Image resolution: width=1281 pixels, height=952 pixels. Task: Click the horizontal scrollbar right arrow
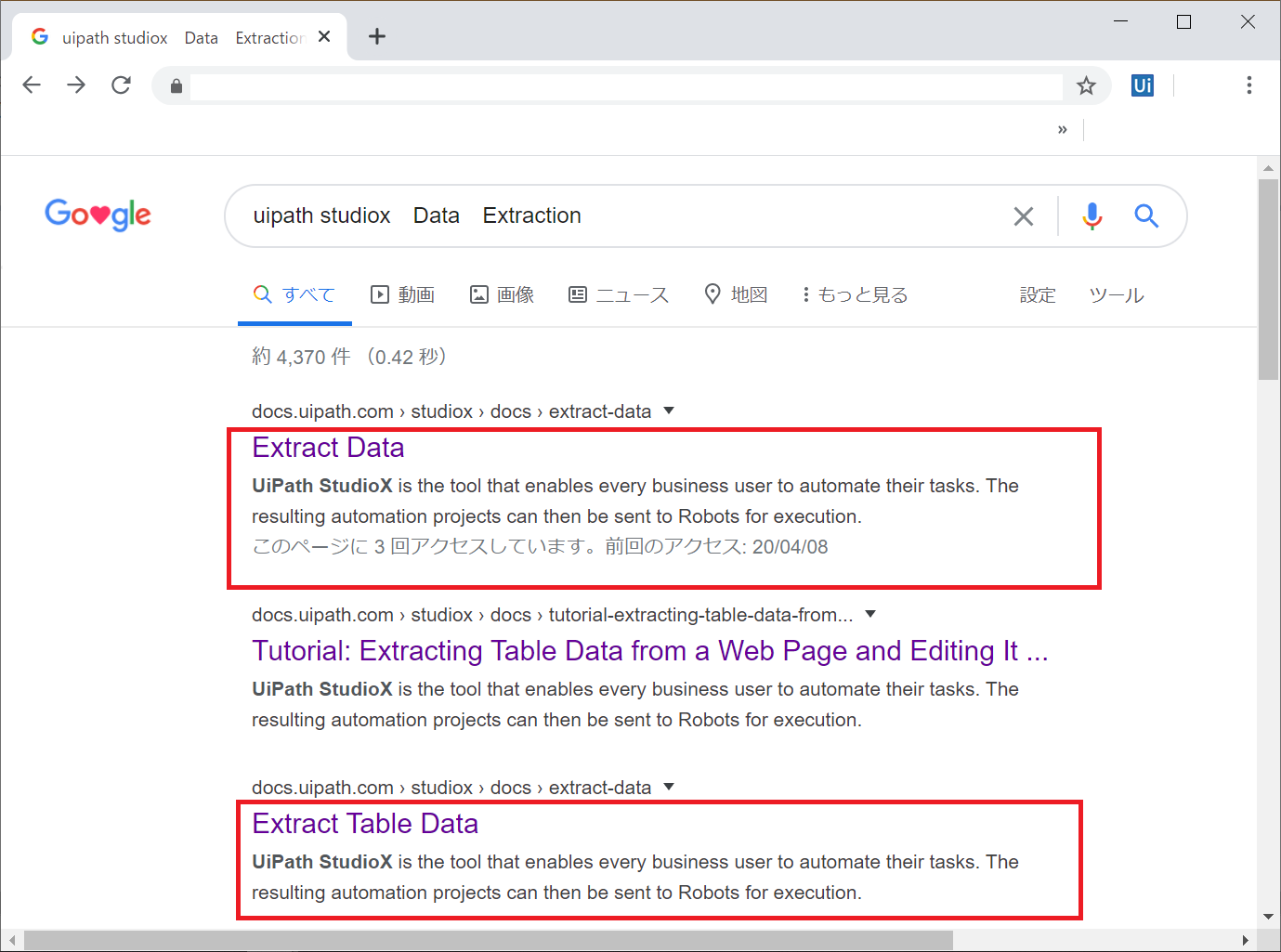pos(1246,940)
